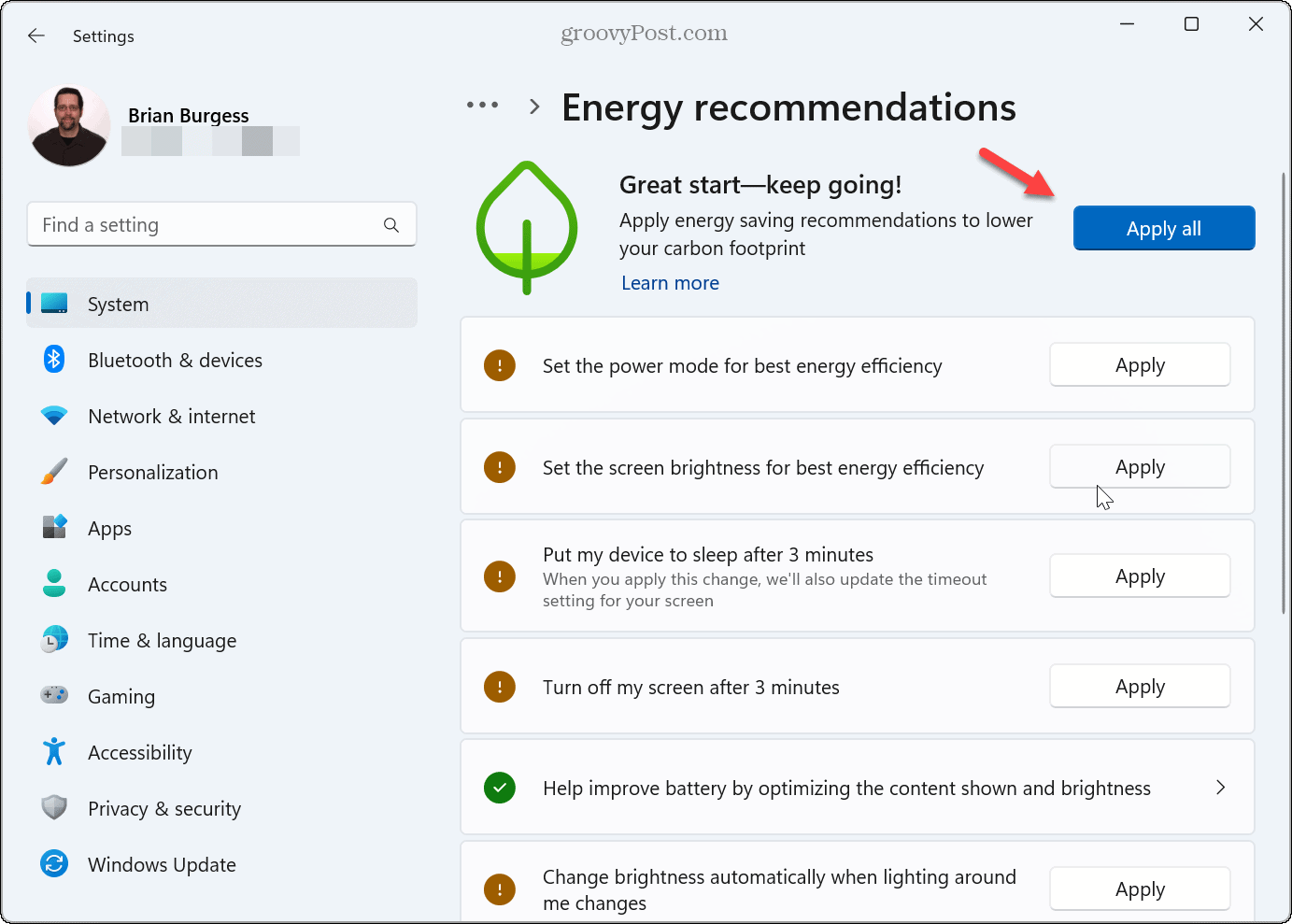
Task: Click the back arrow icon
Action: point(36,36)
